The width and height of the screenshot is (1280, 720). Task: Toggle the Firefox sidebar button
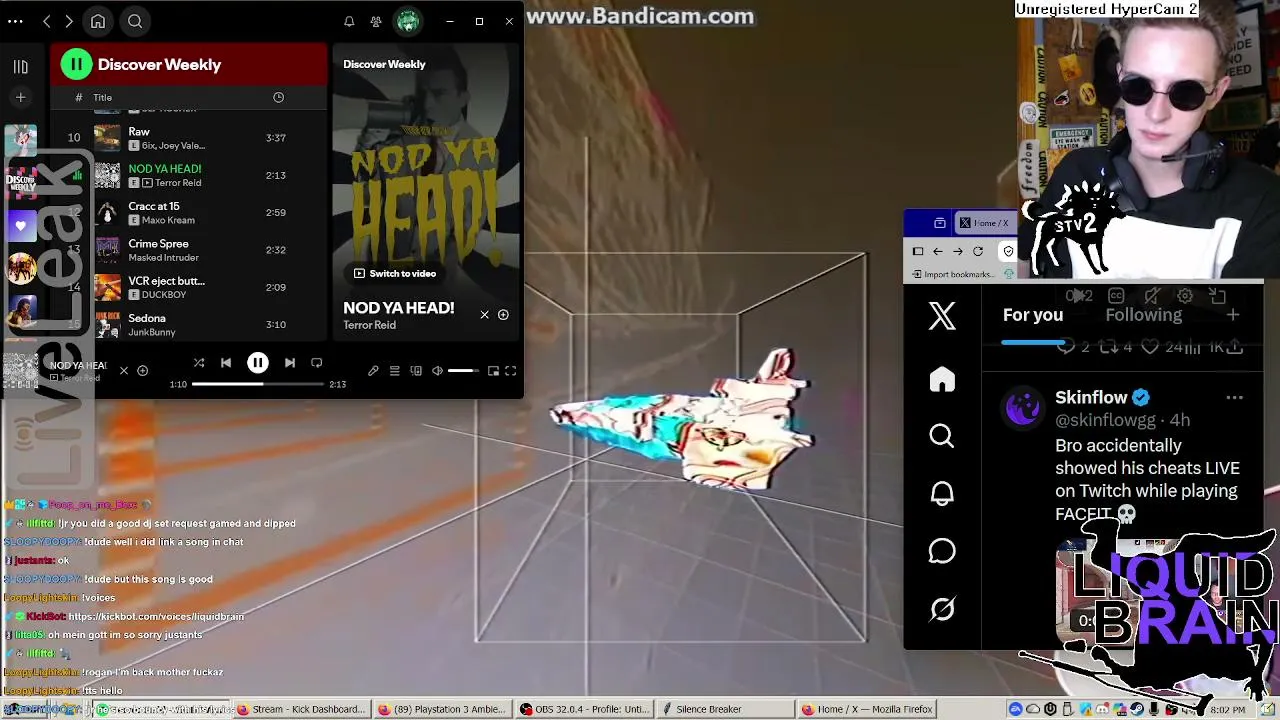[x=918, y=251]
